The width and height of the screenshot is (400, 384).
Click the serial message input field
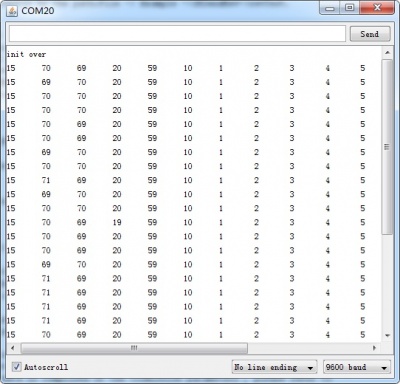[x=177, y=34]
